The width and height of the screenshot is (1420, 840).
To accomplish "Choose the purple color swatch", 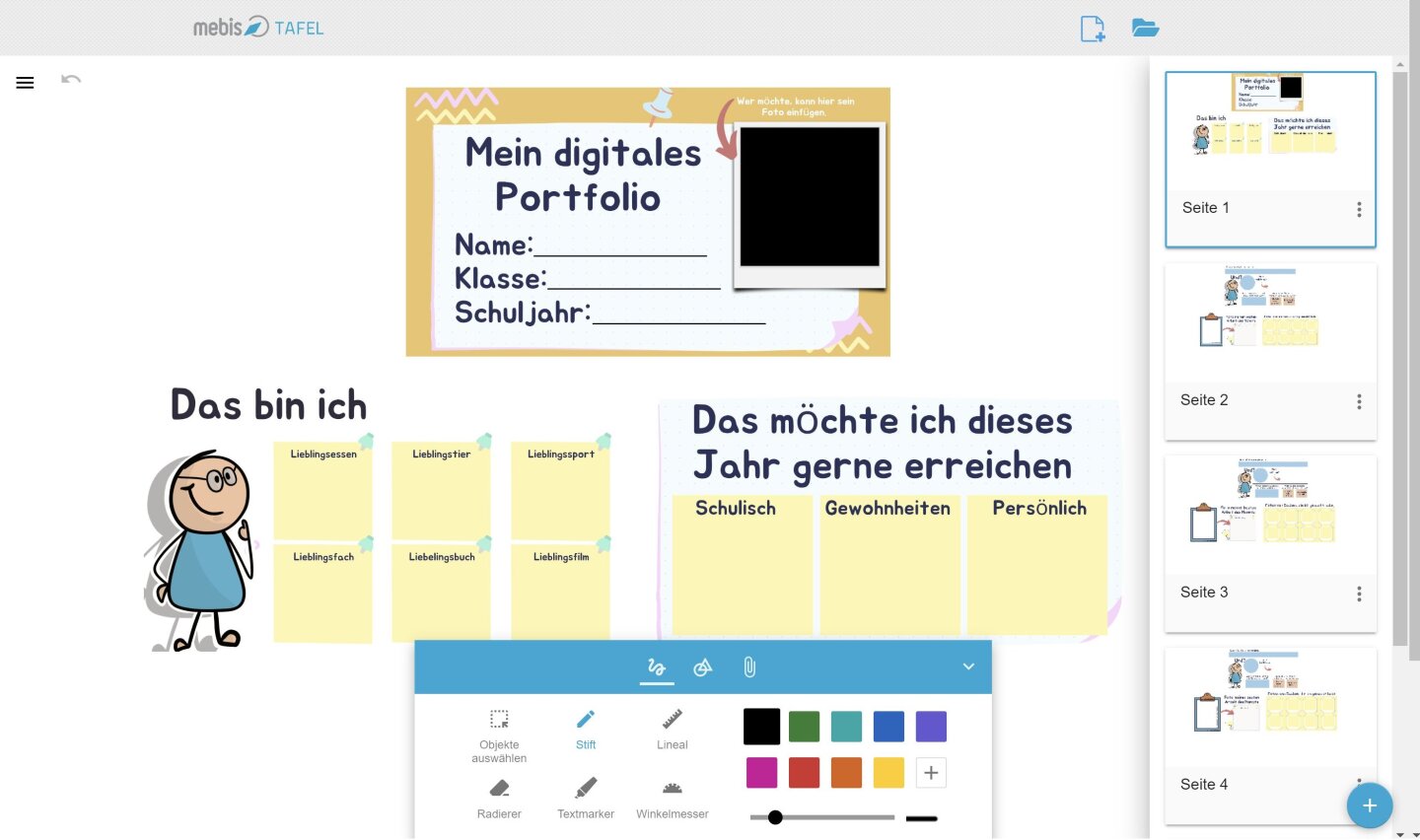I will [x=931, y=727].
